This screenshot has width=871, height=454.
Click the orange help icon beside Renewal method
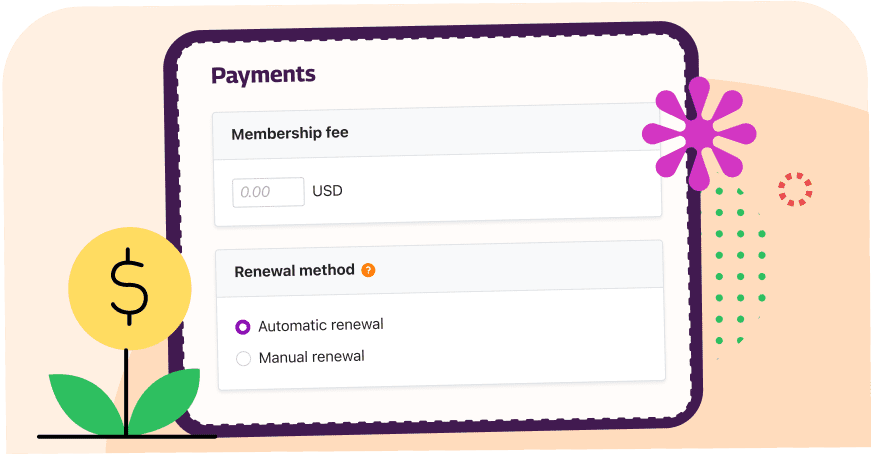[368, 270]
